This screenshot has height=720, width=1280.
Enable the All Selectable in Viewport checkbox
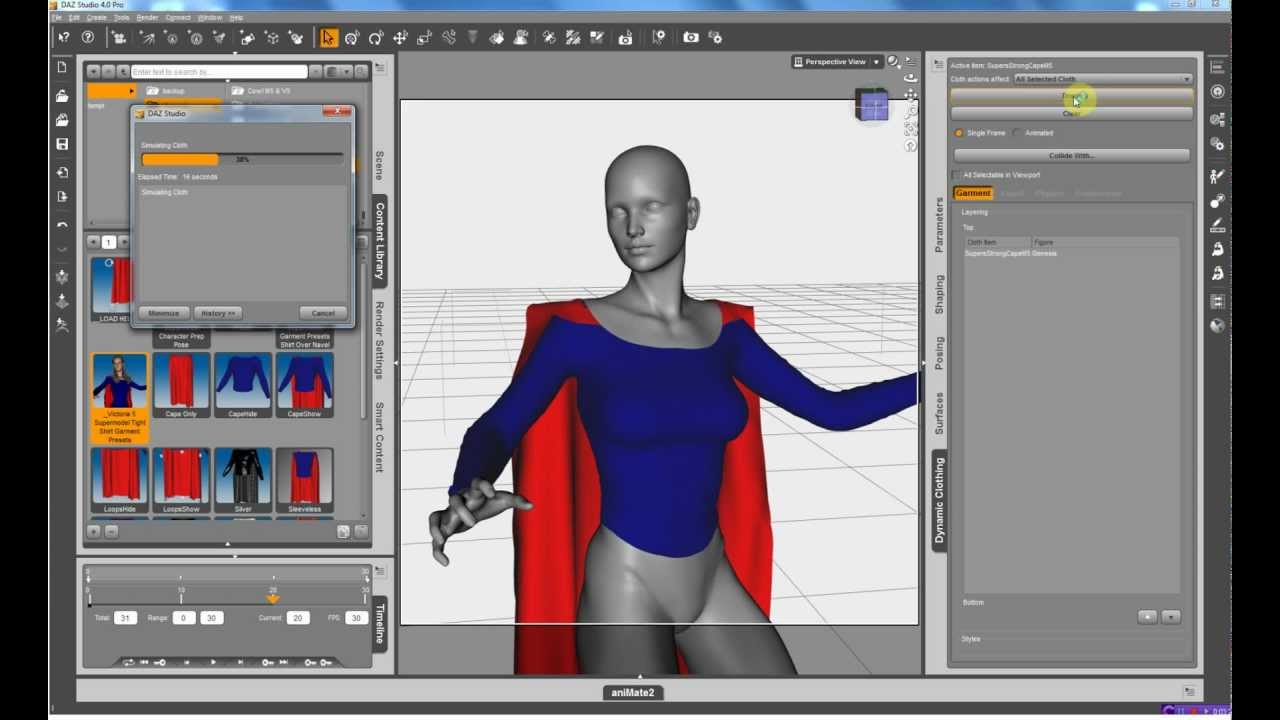point(957,175)
